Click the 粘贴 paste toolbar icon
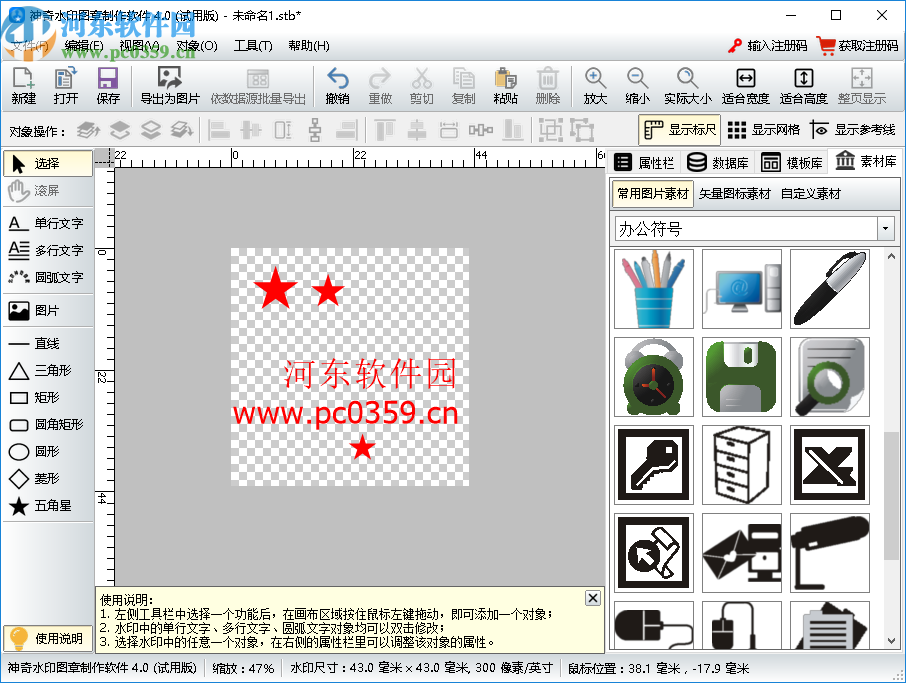The width and height of the screenshot is (906, 683). pos(505,85)
